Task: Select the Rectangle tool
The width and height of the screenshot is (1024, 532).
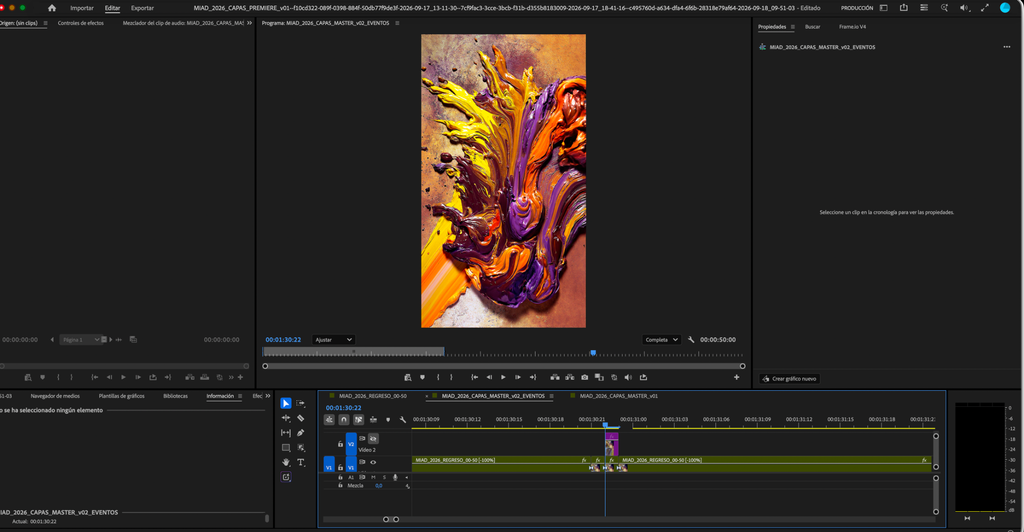Action: (286, 448)
